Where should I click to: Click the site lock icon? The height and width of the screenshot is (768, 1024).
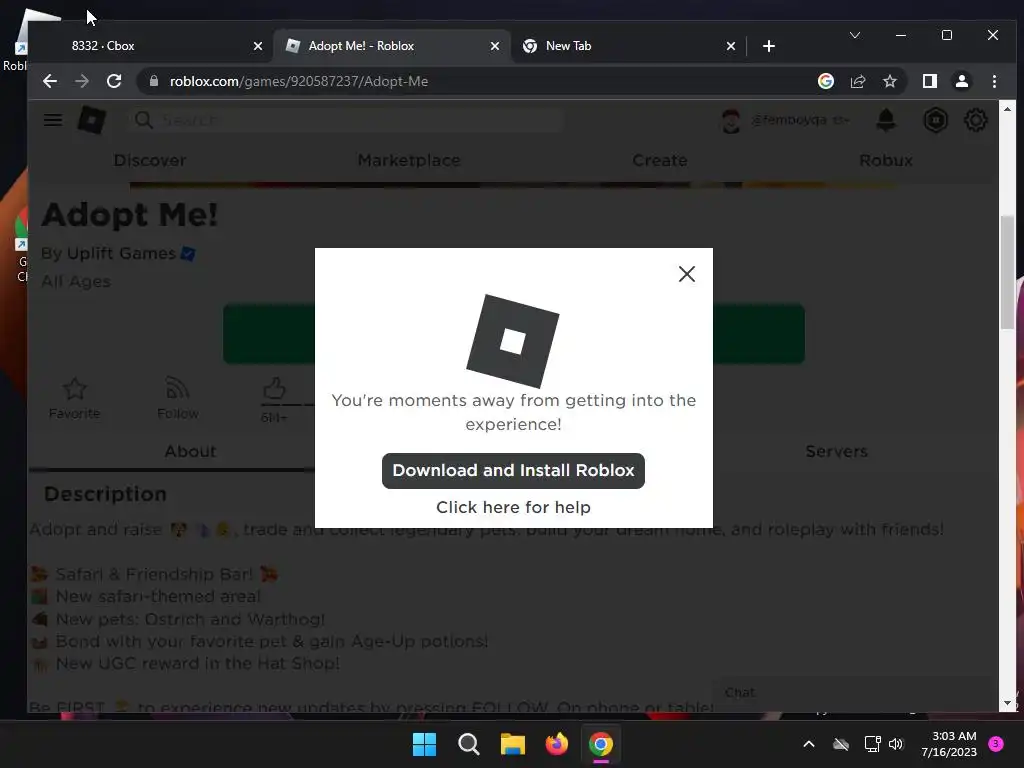[153, 81]
